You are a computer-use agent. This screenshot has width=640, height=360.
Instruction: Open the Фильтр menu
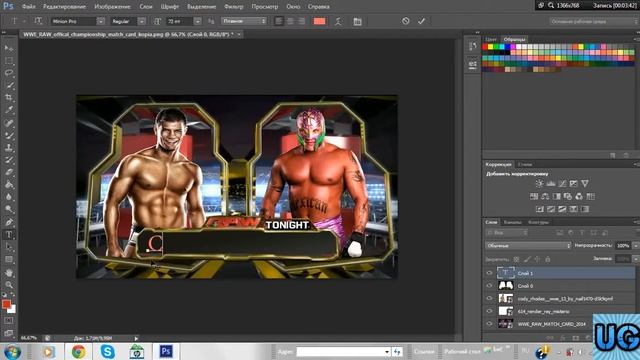[234, 7]
